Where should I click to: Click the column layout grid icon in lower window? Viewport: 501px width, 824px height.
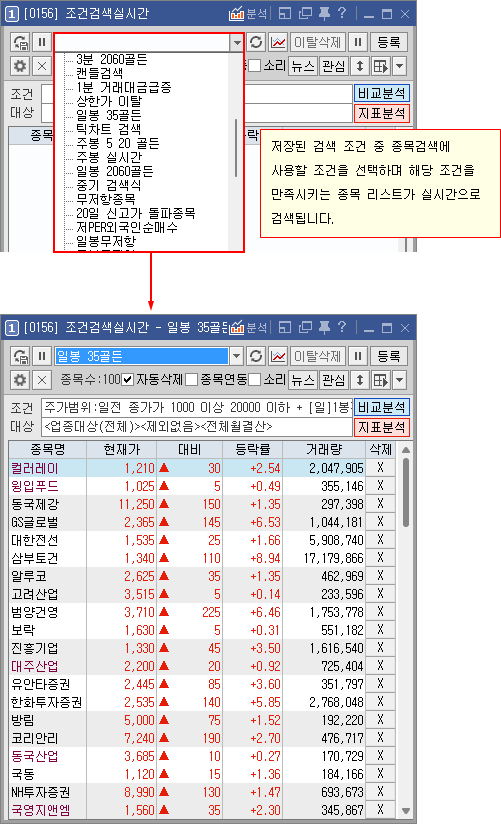[381, 379]
